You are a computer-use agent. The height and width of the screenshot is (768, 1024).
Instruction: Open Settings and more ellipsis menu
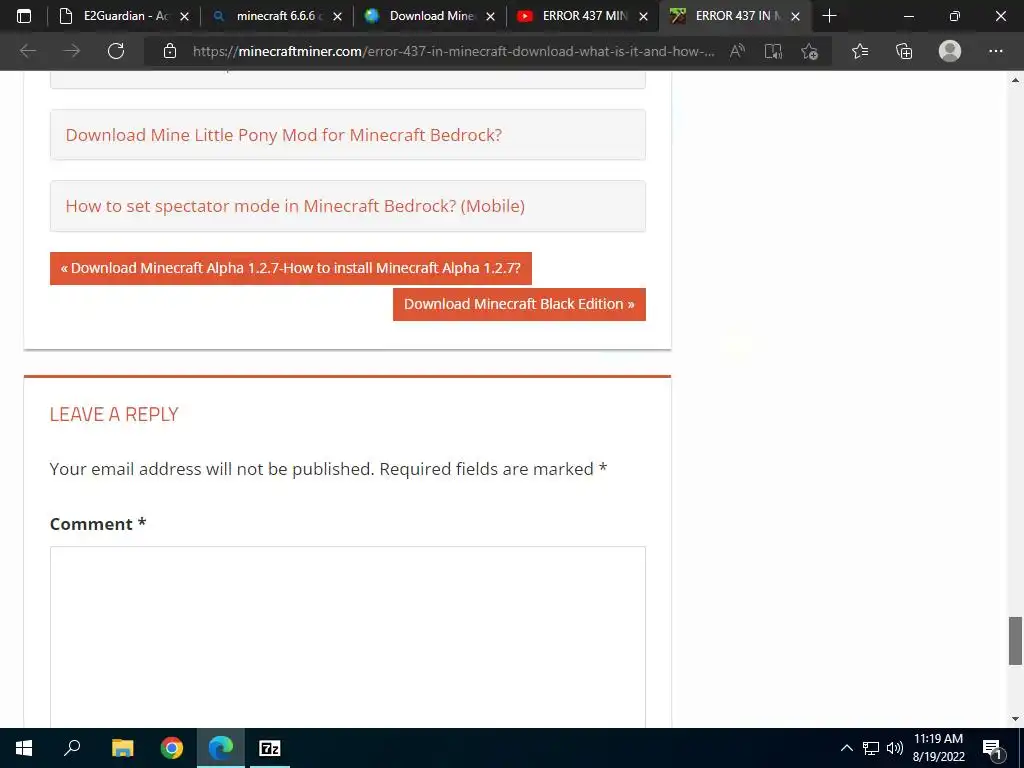(995, 51)
